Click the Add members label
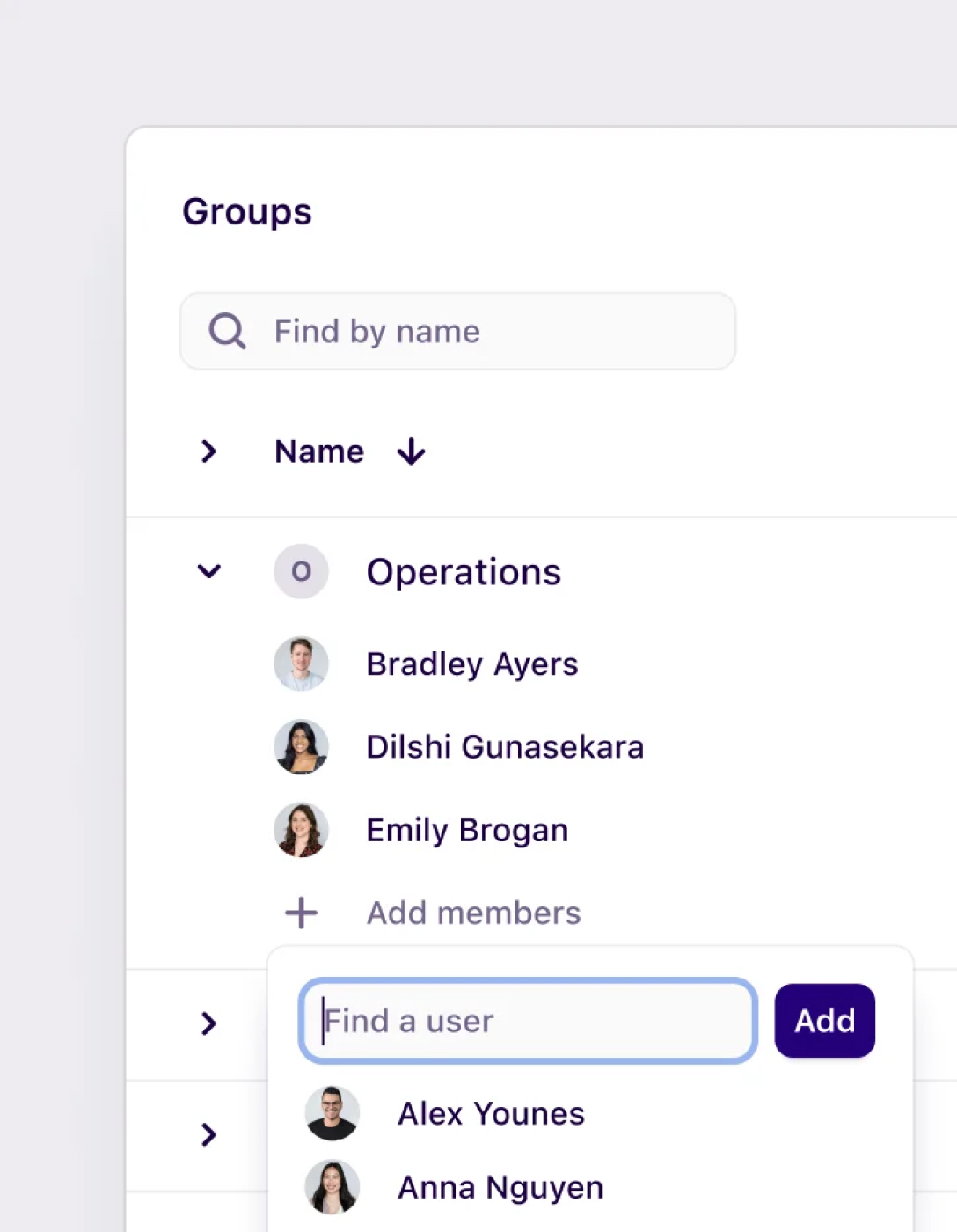The image size is (957, 1232). pos(472,913)
